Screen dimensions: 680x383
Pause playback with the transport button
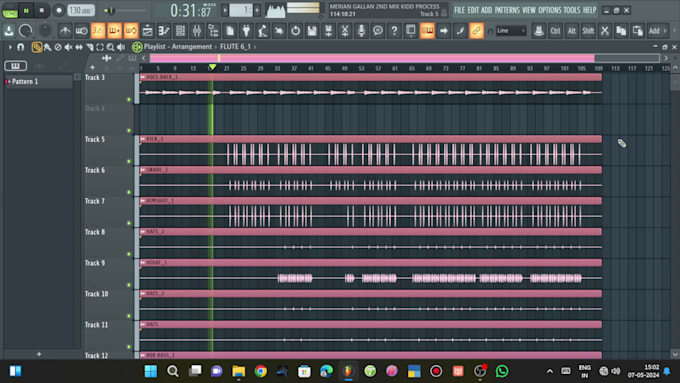click(26, 10)
